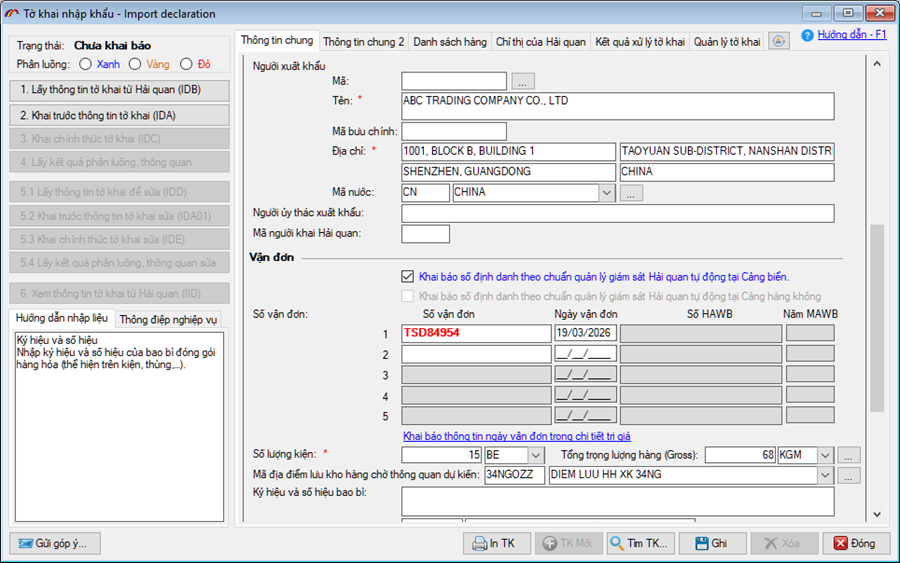Click the Tìm TK search button
The width and height of the screenshot is (900, 563).
pyautogui.click(x=638, y=543)
